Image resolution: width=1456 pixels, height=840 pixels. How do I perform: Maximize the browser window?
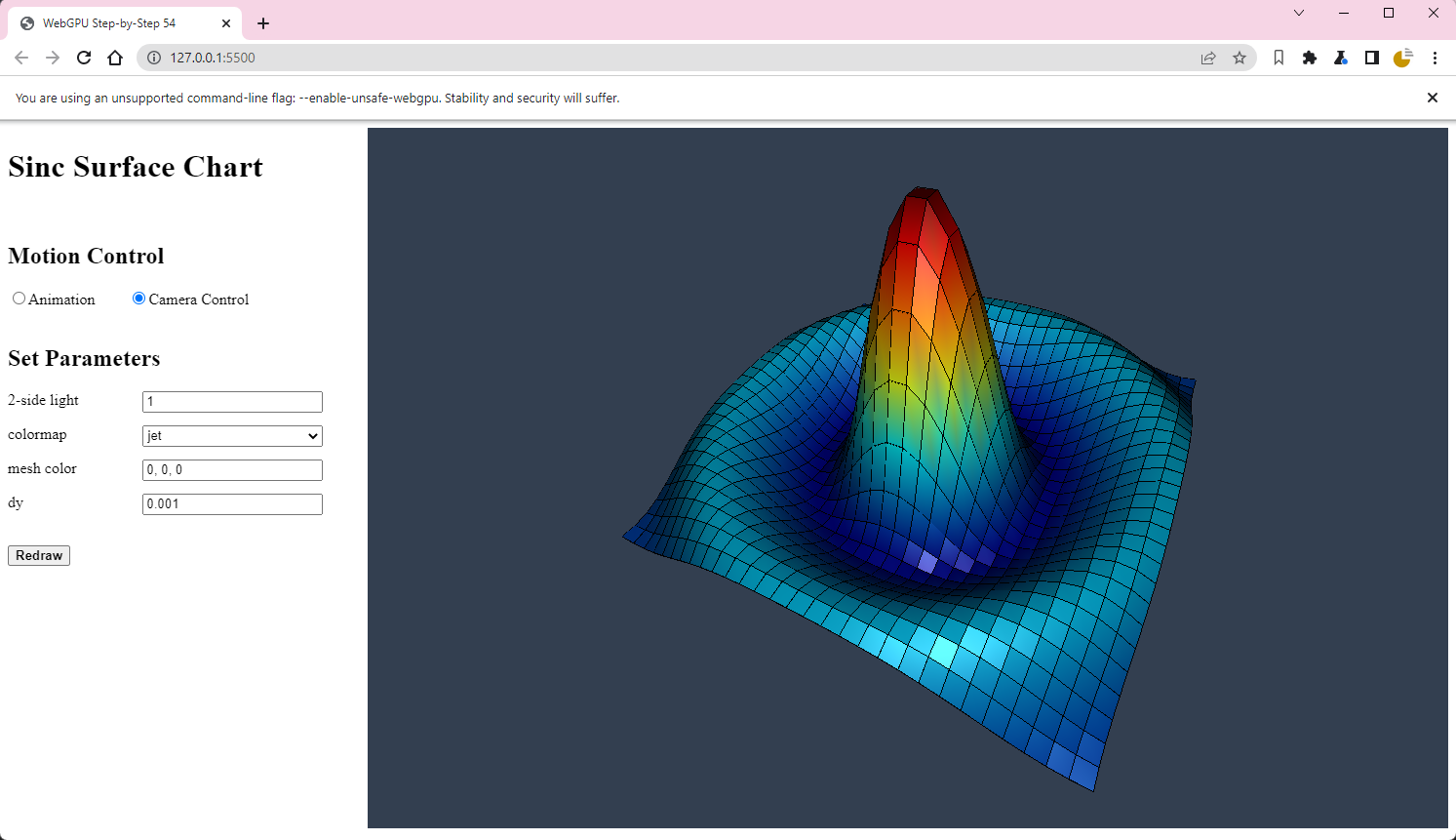(1389, 13)
